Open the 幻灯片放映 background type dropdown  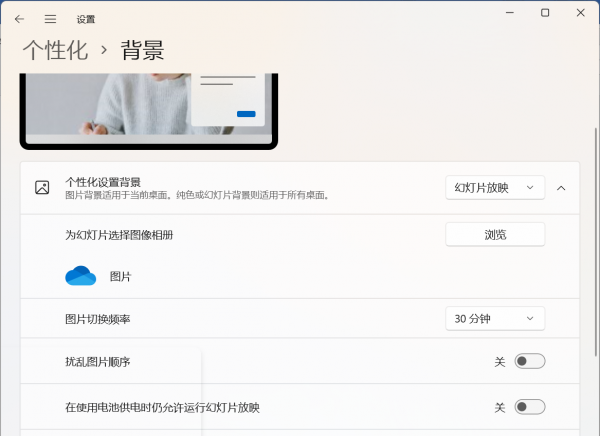click(495, 188)
